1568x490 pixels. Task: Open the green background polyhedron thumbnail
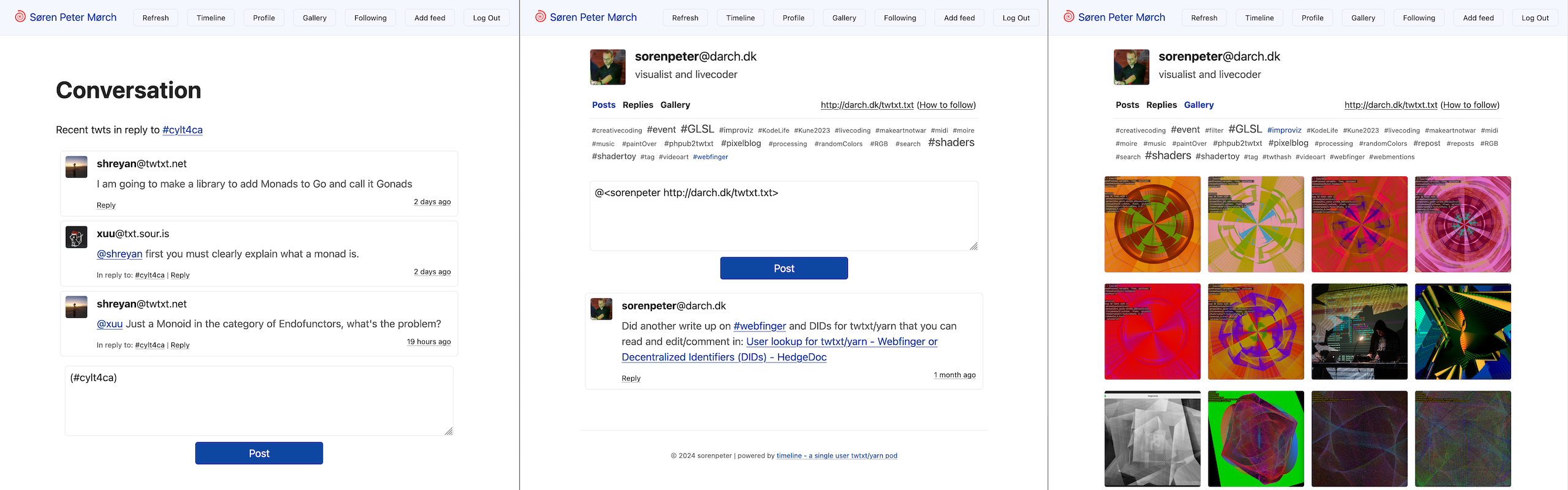(1255, 439)
